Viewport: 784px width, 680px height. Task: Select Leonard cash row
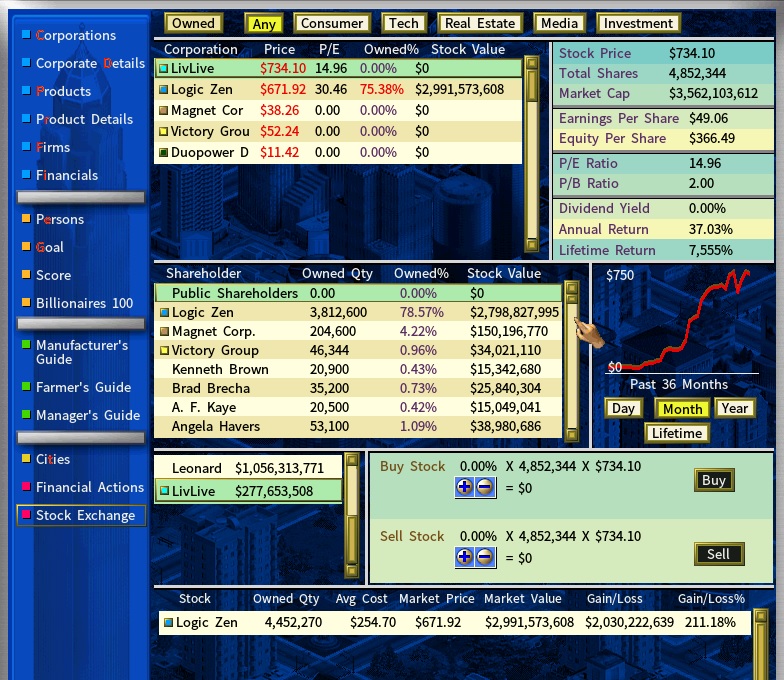pos(248,468)
